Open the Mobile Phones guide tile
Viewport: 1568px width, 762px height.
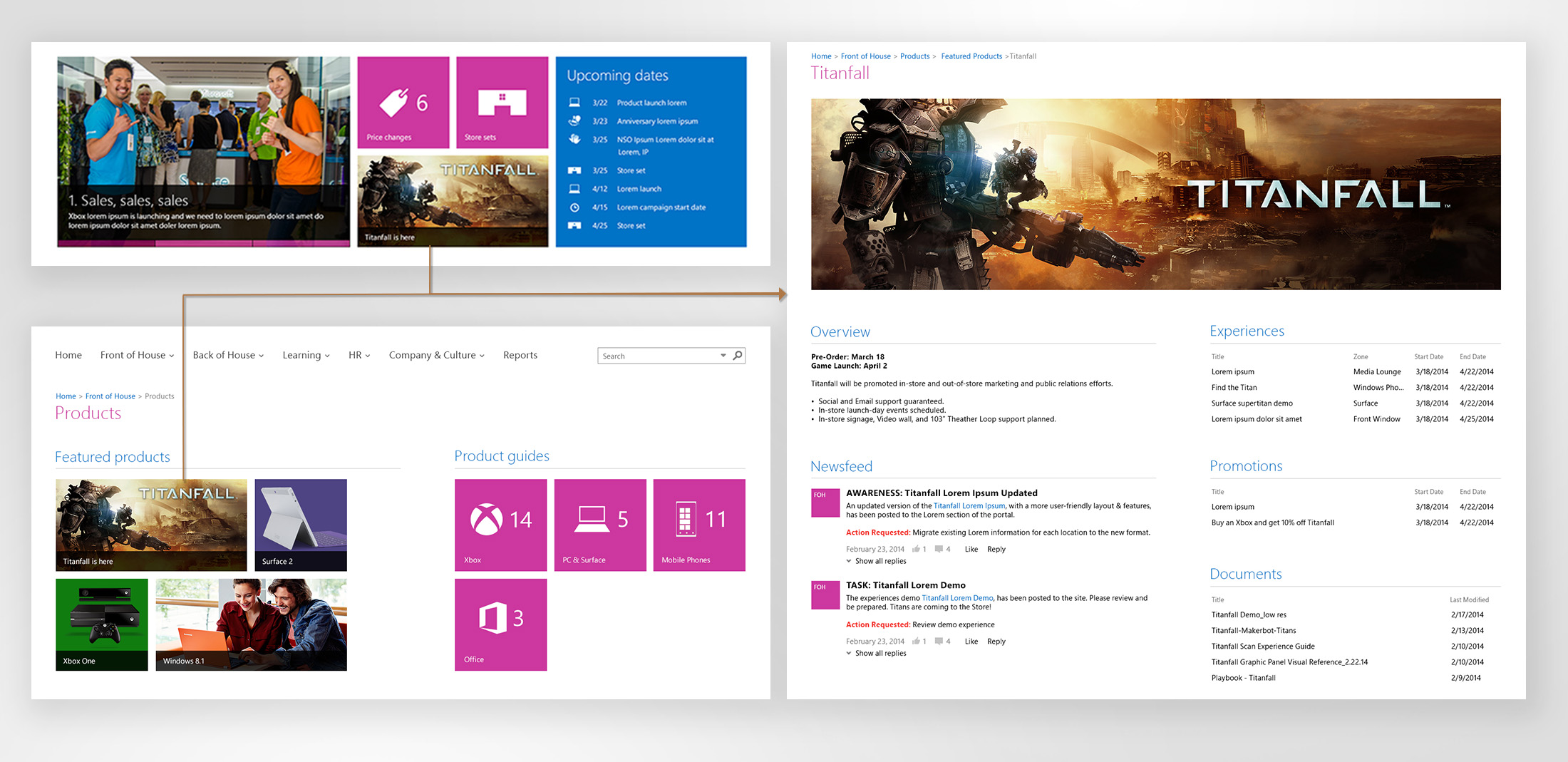point(699,525)
